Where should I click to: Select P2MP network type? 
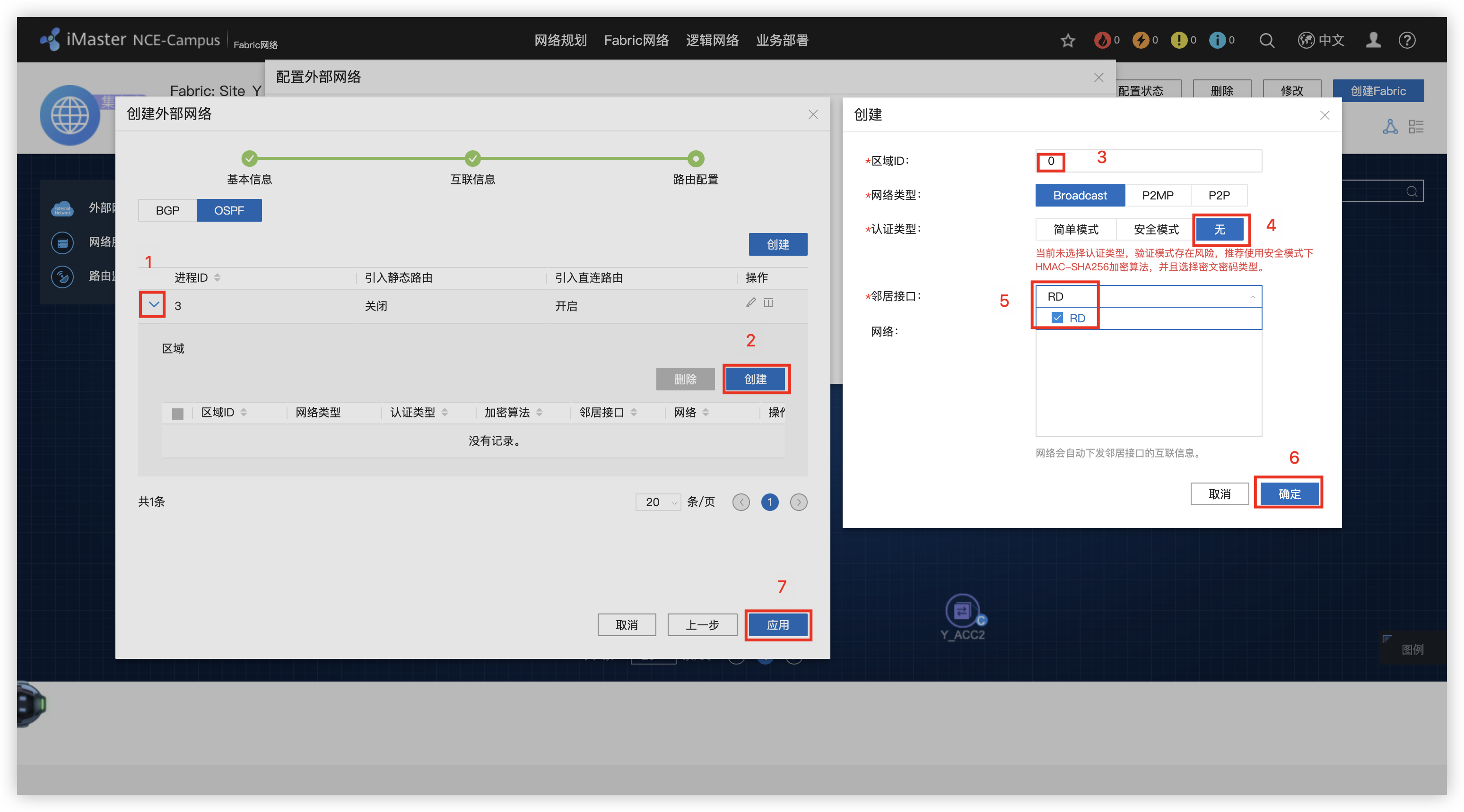(x=1157, y=196)
